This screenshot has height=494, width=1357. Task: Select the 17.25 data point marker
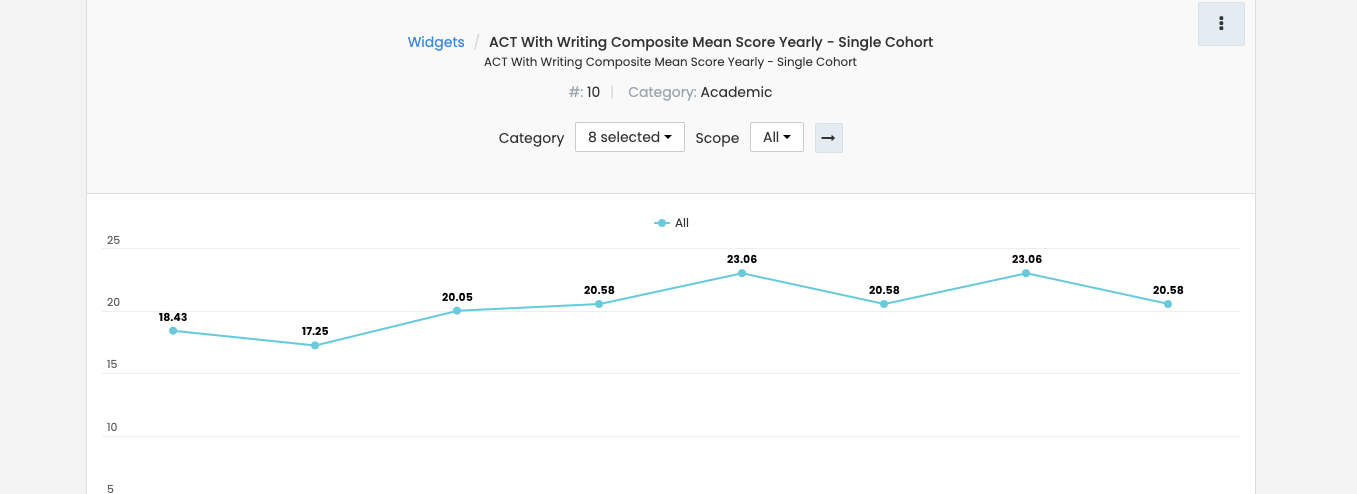pyautogui.click(x=315, y=345)
